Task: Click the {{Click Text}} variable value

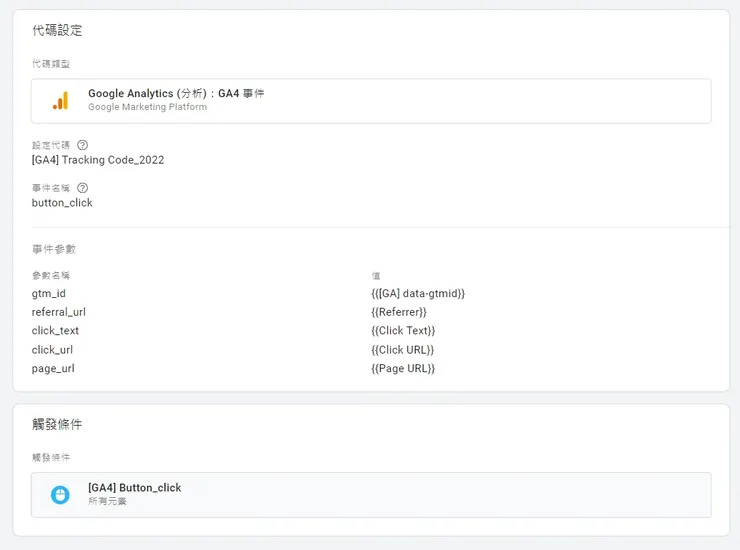Action: coord(403,331)
